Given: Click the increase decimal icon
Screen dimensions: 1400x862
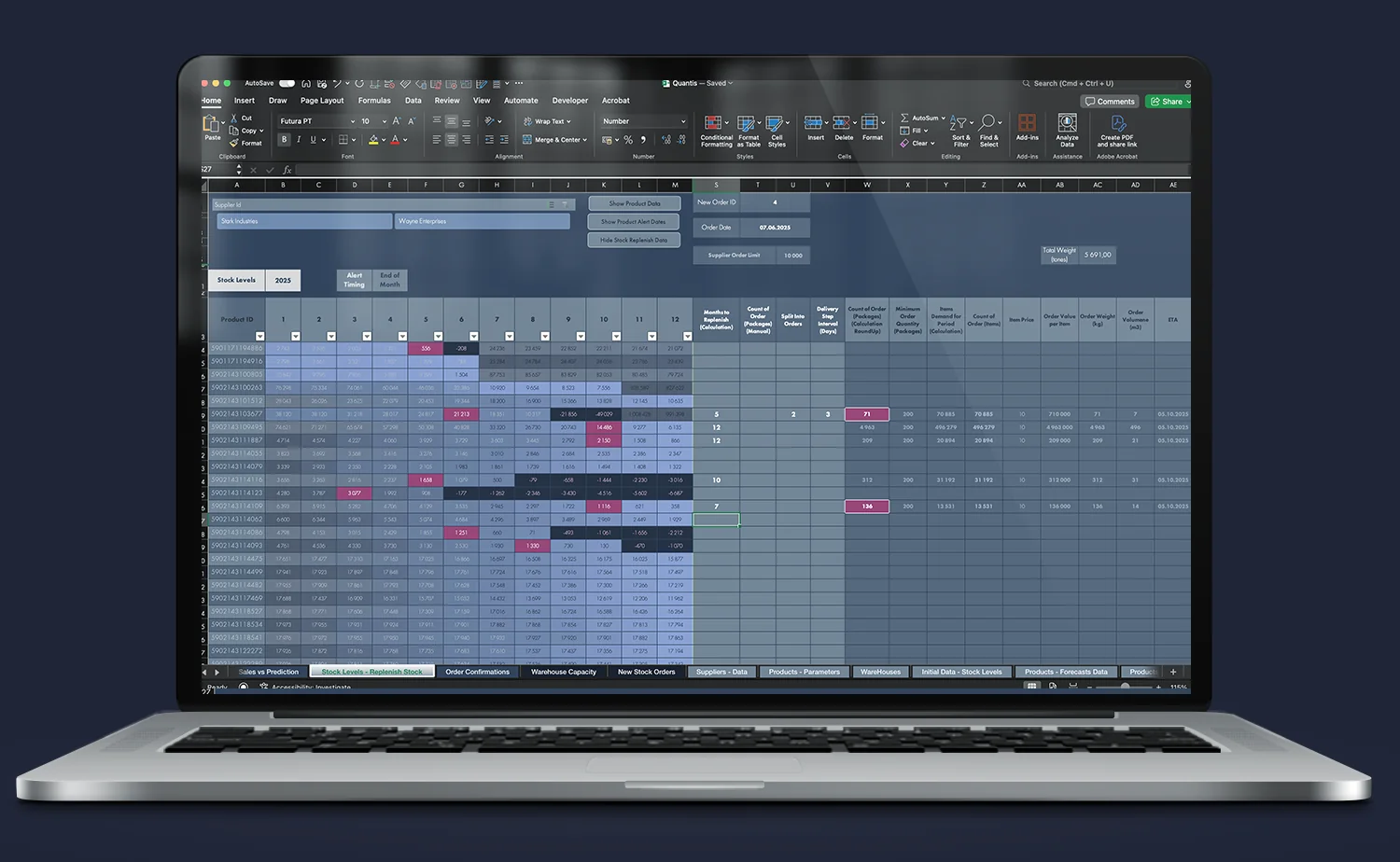Looking at the screenshot, I should tap(666, 140).
